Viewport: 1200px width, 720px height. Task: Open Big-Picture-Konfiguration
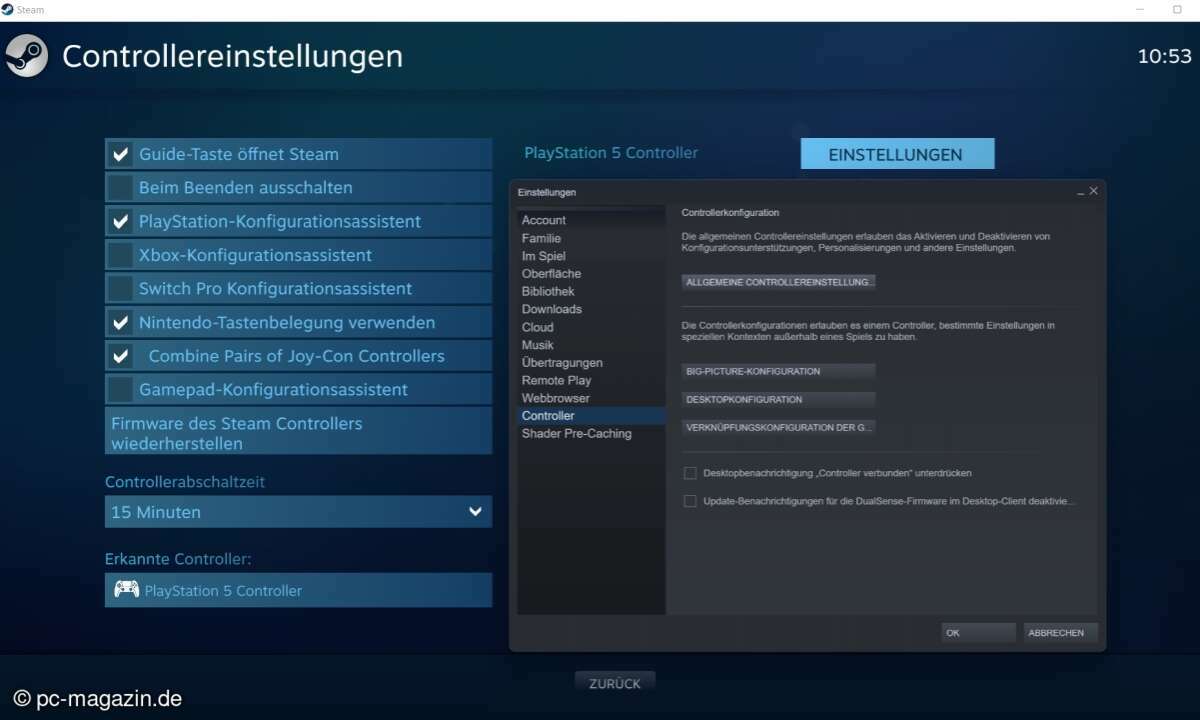[x=779, y=371]
